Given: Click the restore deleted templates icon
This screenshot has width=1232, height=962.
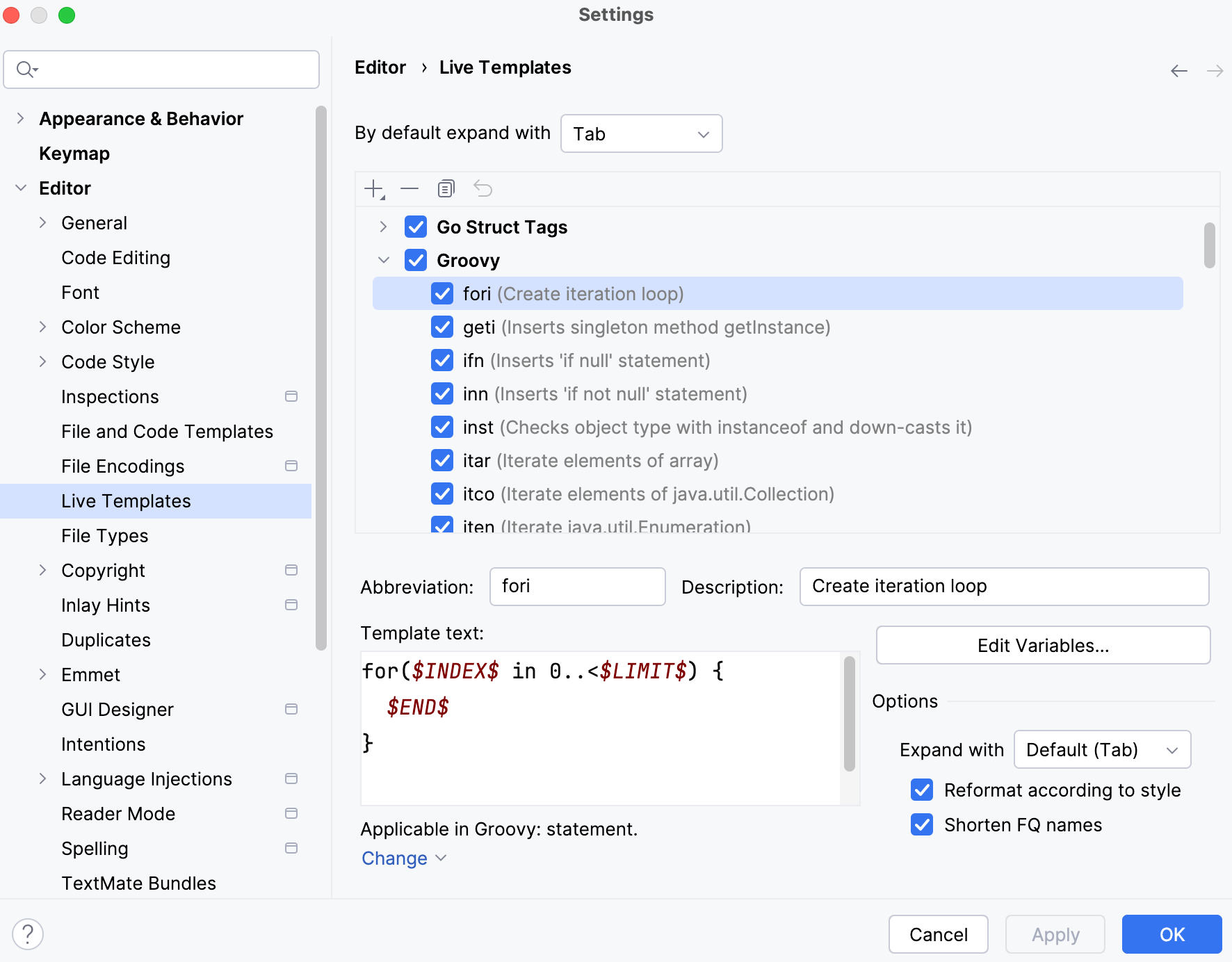Looking at the screenshot, I should click(483, 188).
